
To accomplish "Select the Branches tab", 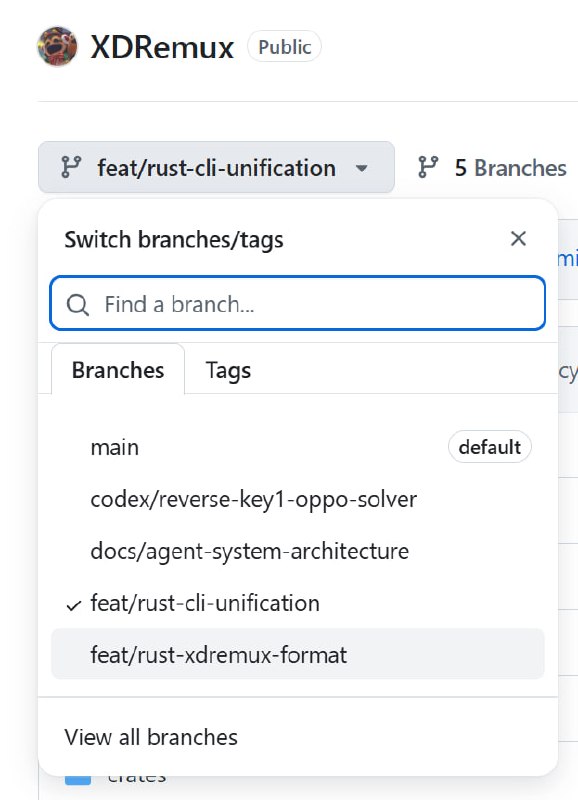I will point(118,370).
